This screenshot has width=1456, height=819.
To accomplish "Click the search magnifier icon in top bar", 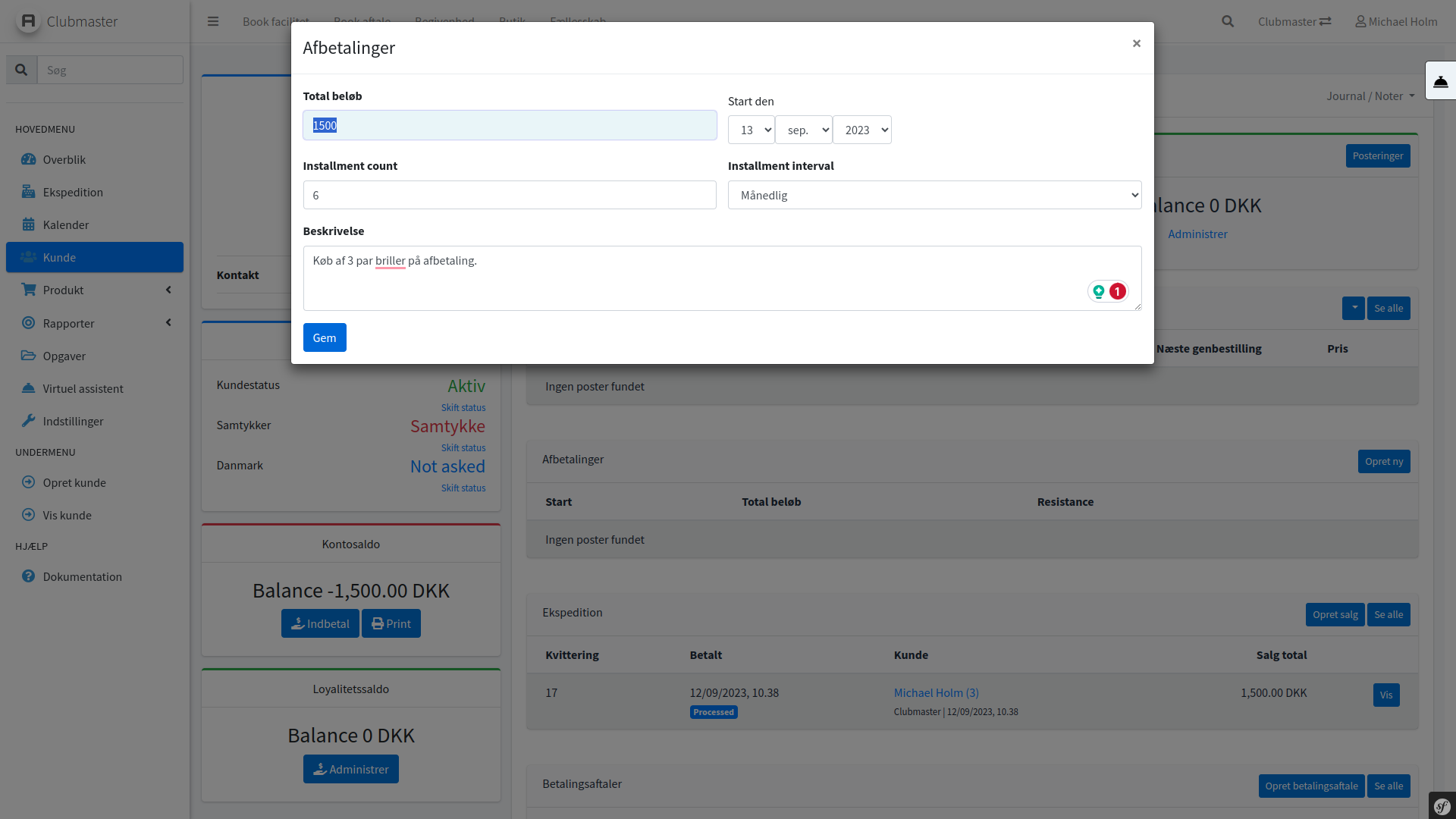I will tap(1228, 21).
